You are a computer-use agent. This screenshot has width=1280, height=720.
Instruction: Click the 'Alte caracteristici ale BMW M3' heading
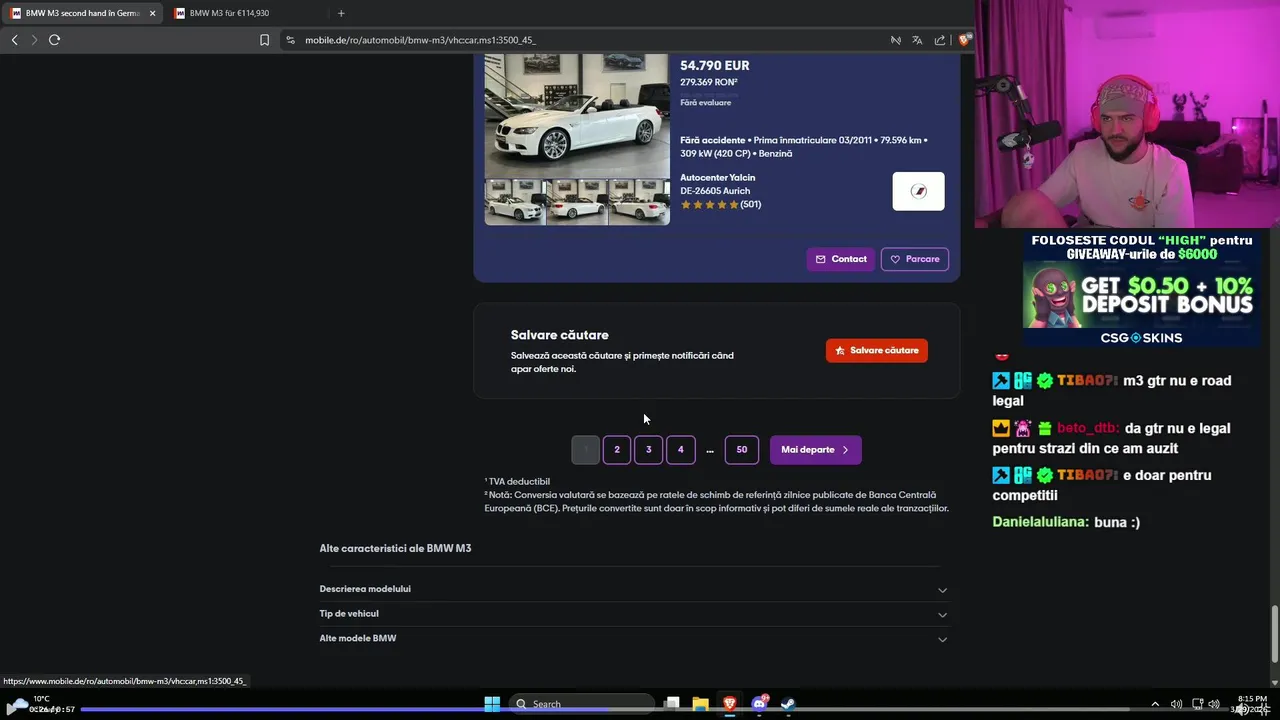pyautogui.click(x=395, y=549)
